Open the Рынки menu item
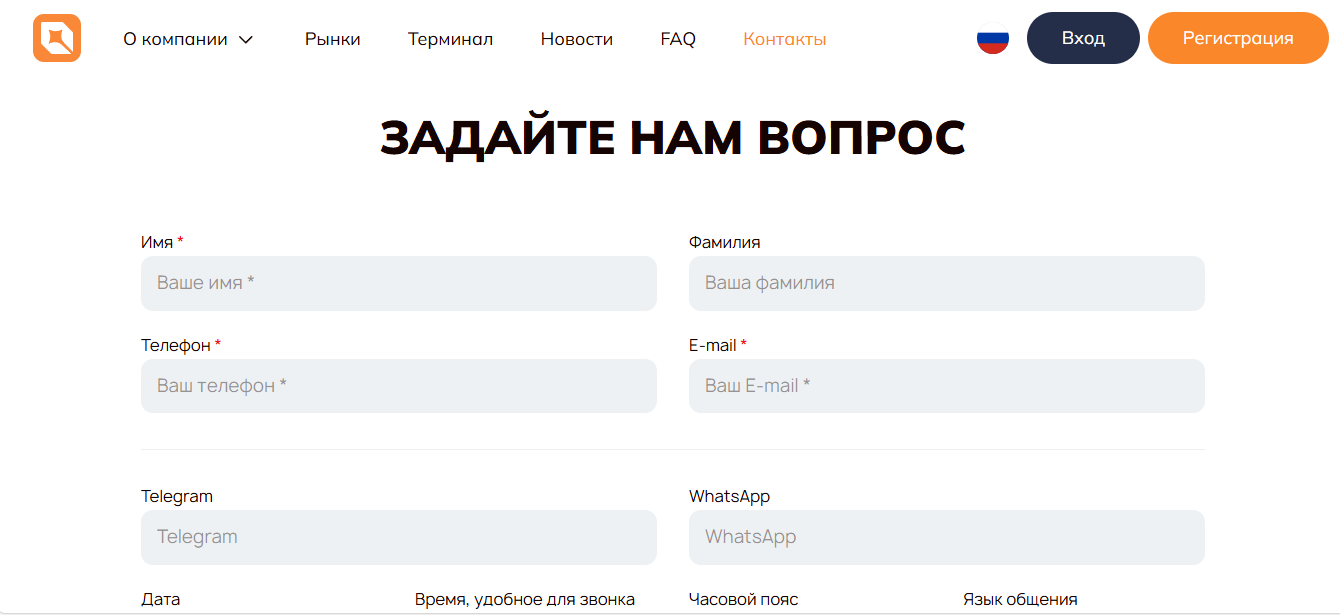This screenshot has height=615, width=1340. tap(333, 39)
